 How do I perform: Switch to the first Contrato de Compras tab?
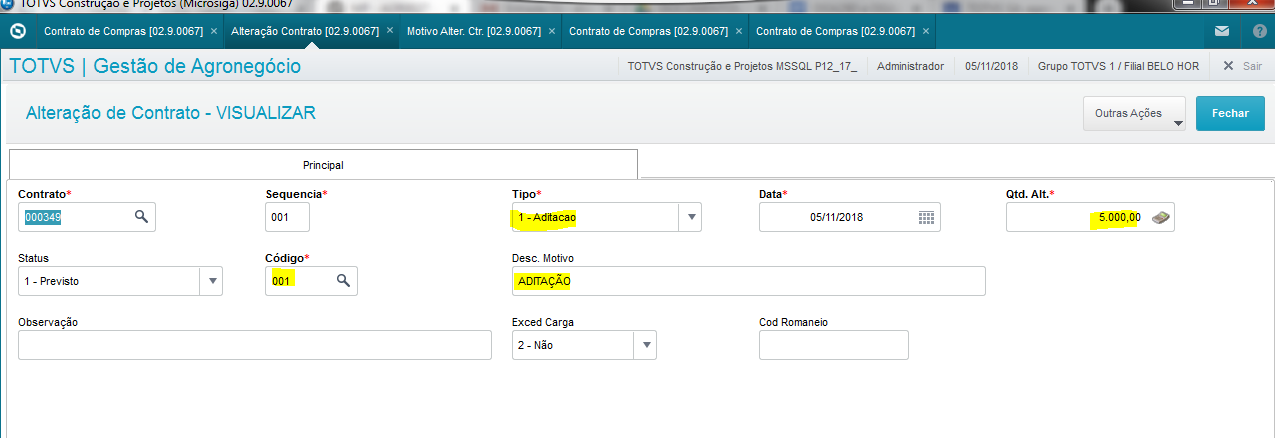tap(123, 31)
